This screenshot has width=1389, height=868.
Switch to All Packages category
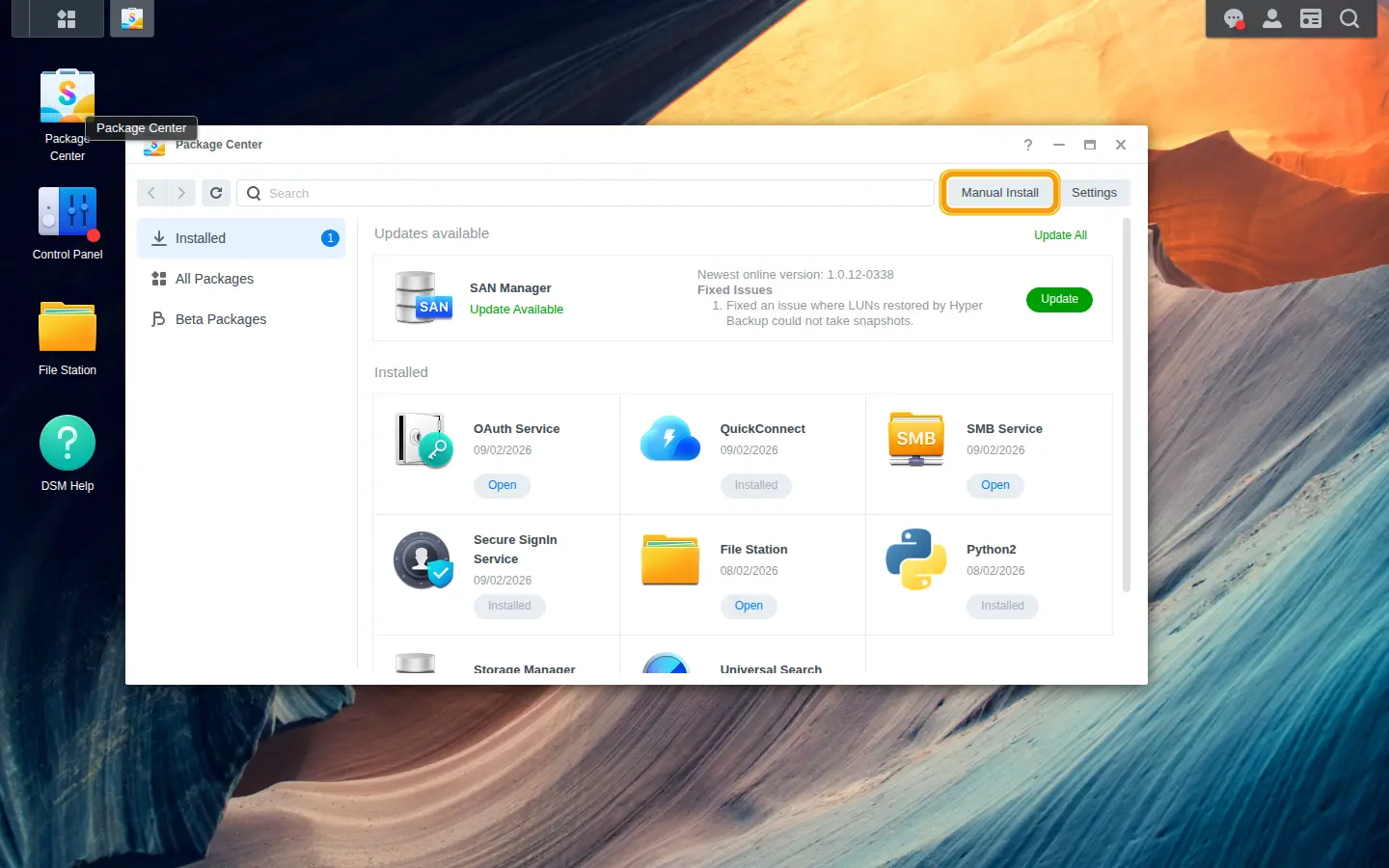(241, 279)
